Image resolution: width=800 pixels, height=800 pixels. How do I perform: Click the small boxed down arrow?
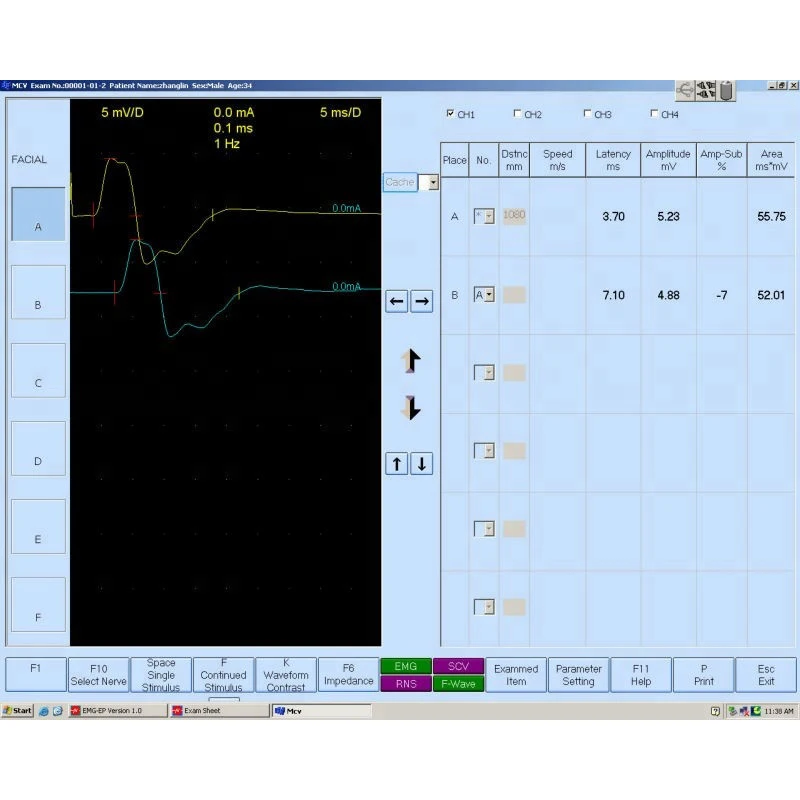pos(421,464)
